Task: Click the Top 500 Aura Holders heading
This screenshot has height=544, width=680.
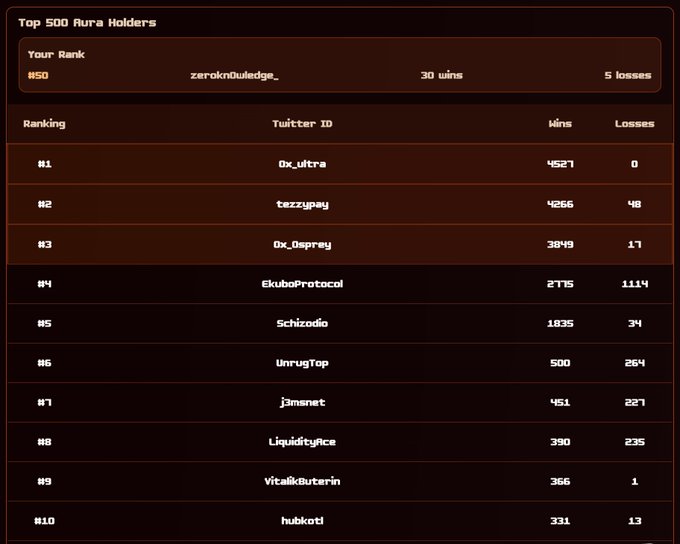Action: point(87,23)
